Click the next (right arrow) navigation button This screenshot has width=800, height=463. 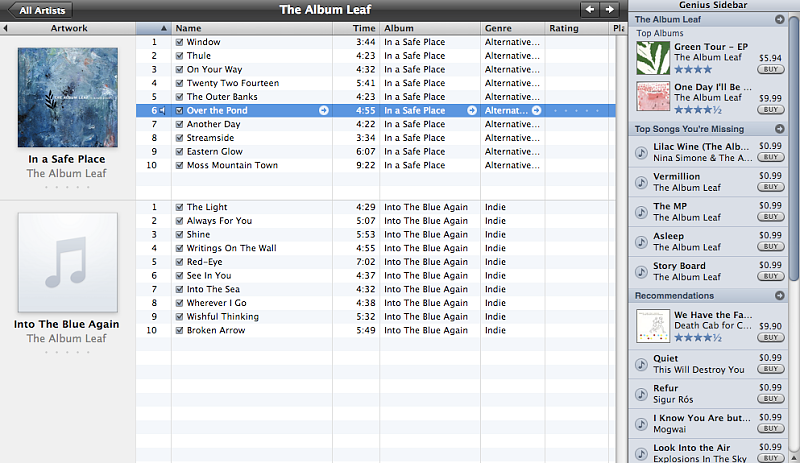(x=609, y=9)
